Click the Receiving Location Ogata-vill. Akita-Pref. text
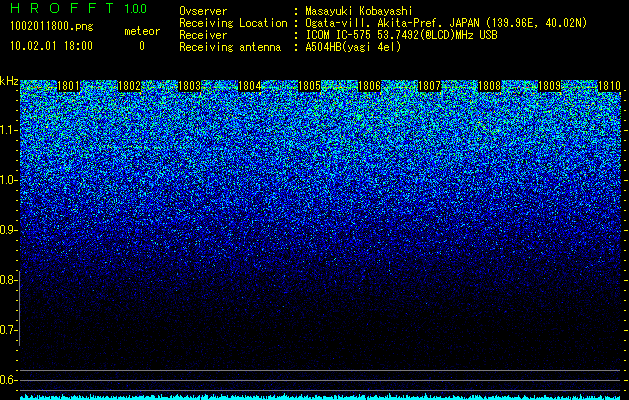The width and height of the screenshot is (629, 400). click(445, 23)
